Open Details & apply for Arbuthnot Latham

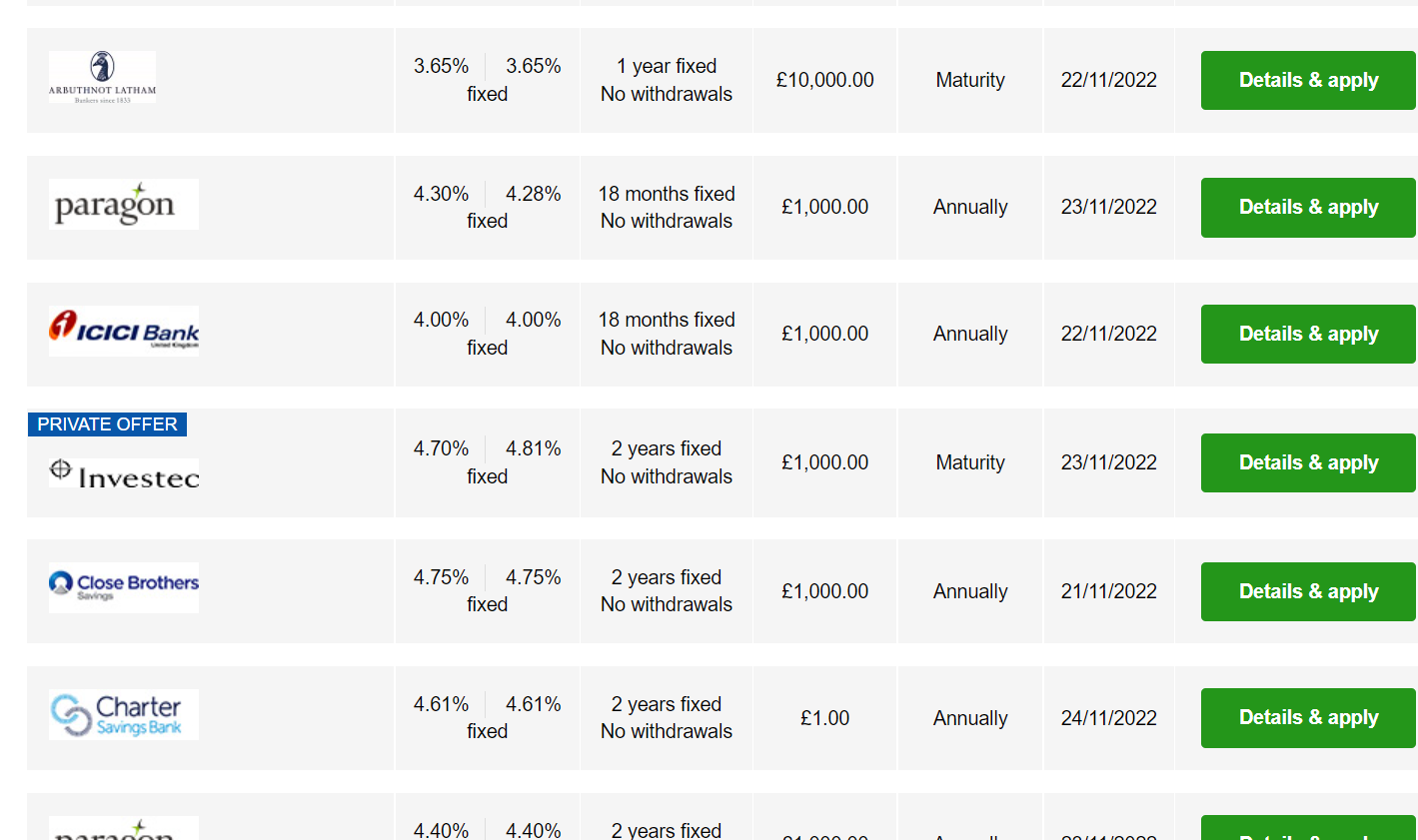[x=1308, y=80]
